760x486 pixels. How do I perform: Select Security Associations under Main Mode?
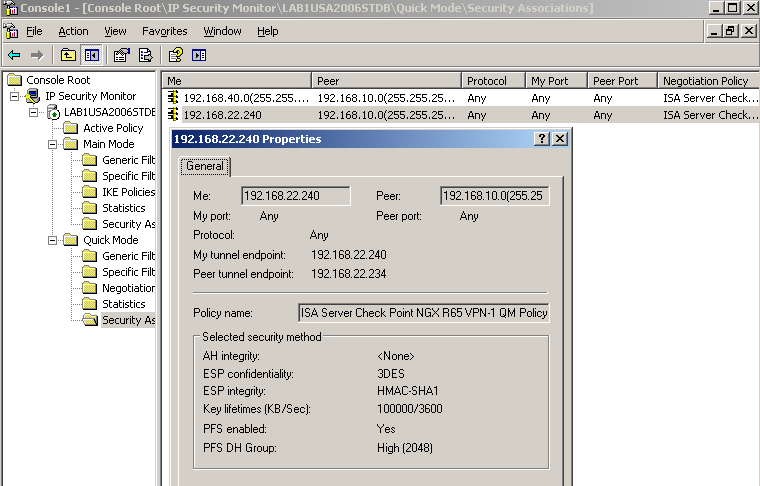pos(128,224)
